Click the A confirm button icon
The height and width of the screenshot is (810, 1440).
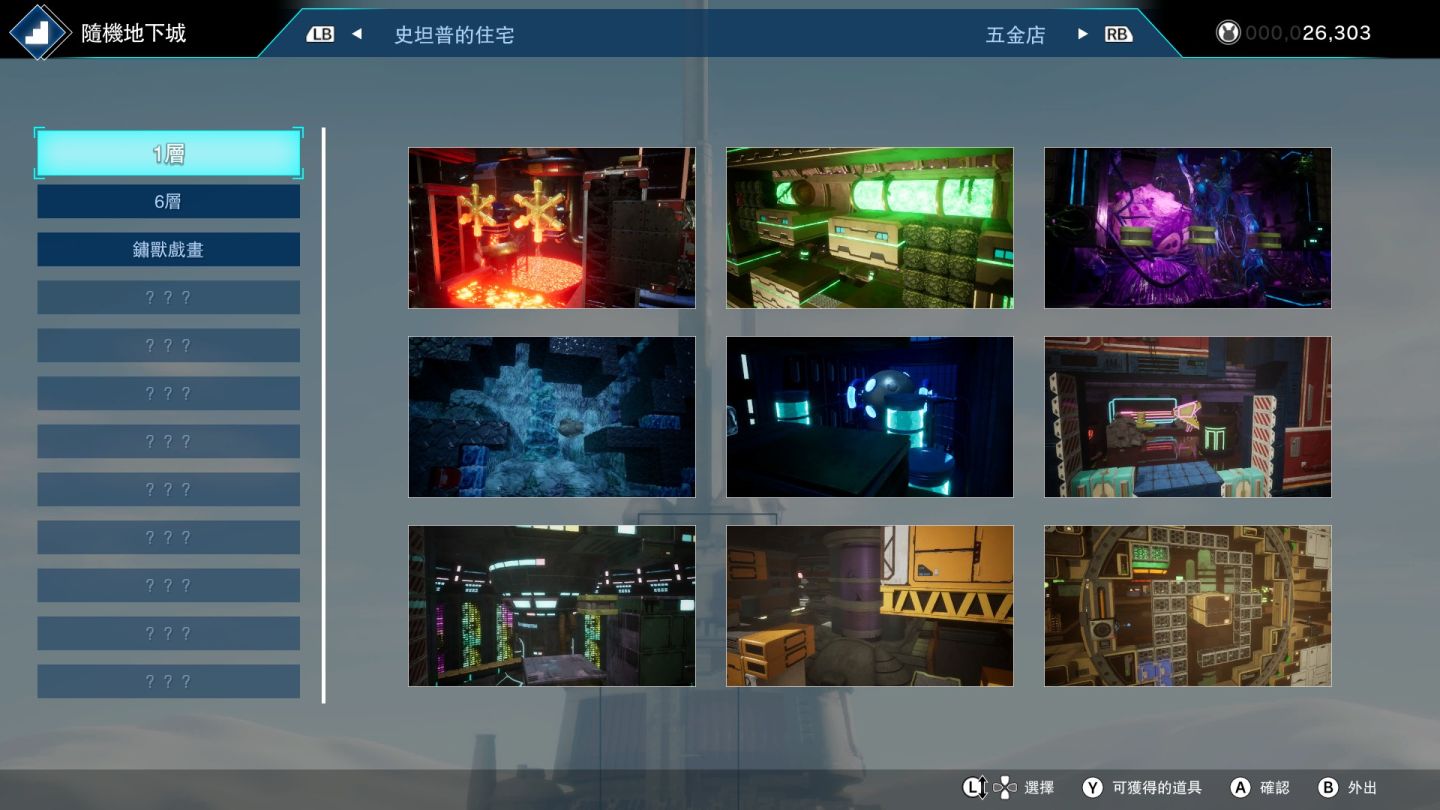1240,788
